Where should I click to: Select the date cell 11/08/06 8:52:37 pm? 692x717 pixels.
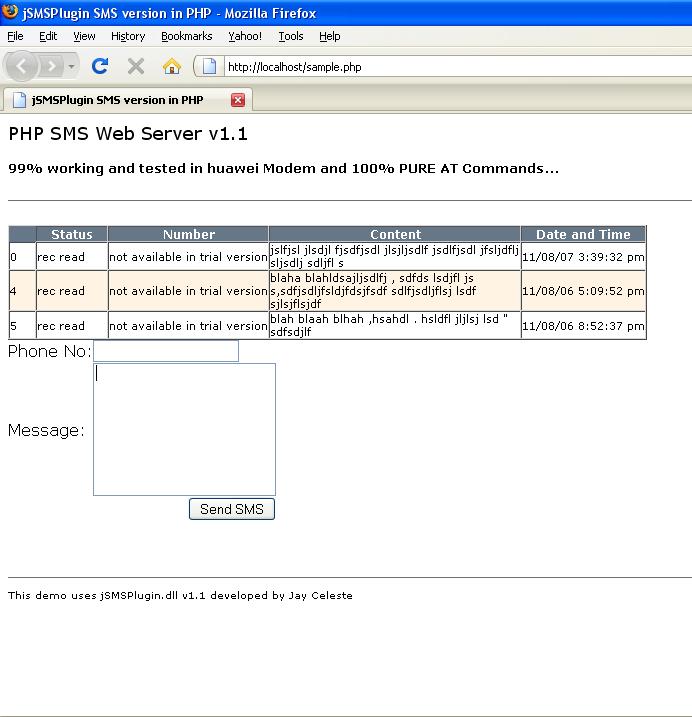(x=583, y=326)
